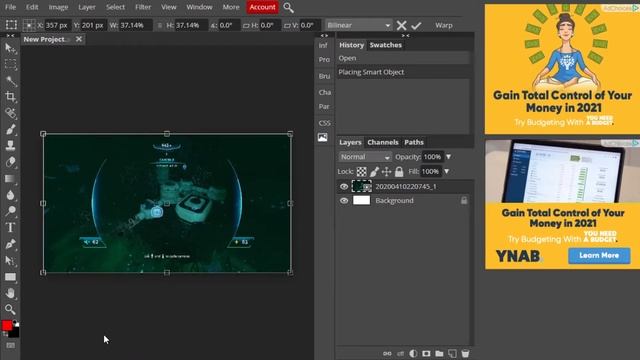Select Placing Smart Object history state
This screenshot has width=640, height=360.
click(x=403, y=72)
